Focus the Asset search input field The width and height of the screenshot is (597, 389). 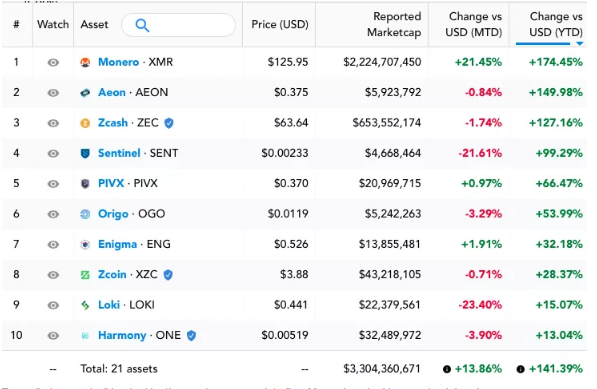pos(178,25)
